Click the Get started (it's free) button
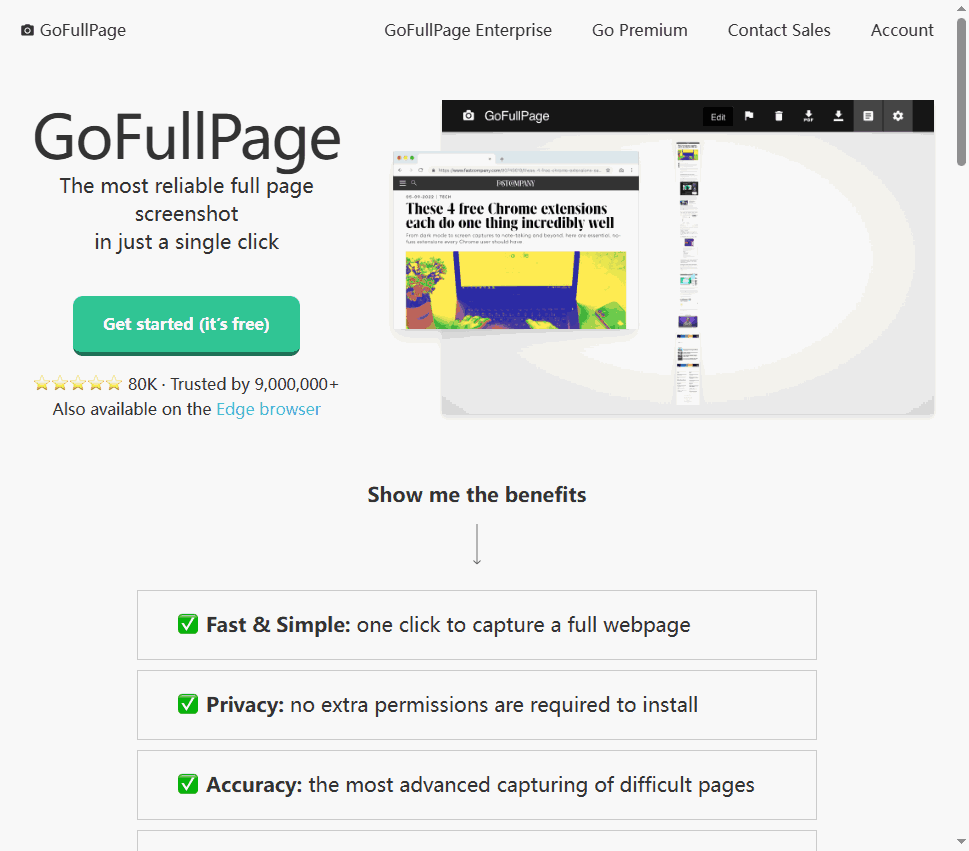 coord(186,324)
